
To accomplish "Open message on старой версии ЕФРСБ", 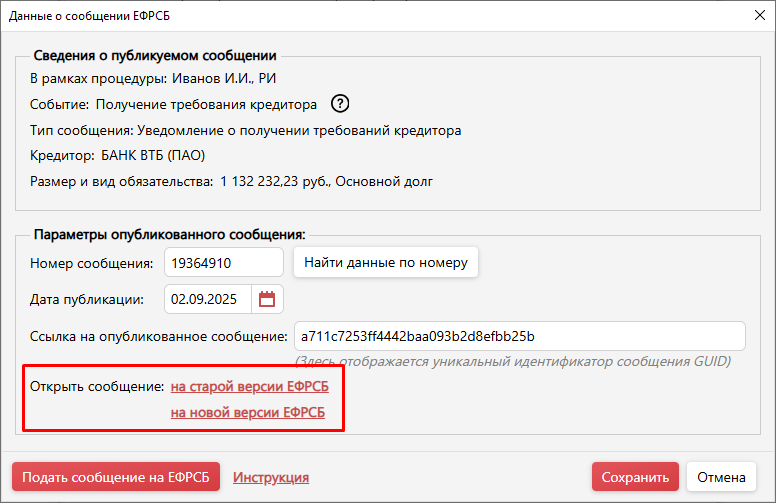I will (249, 386).
